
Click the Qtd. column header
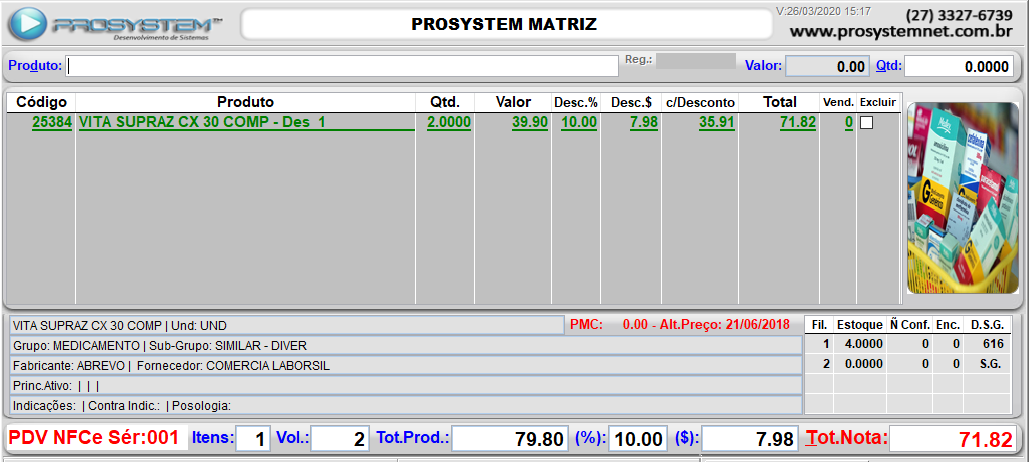point(445,102)
